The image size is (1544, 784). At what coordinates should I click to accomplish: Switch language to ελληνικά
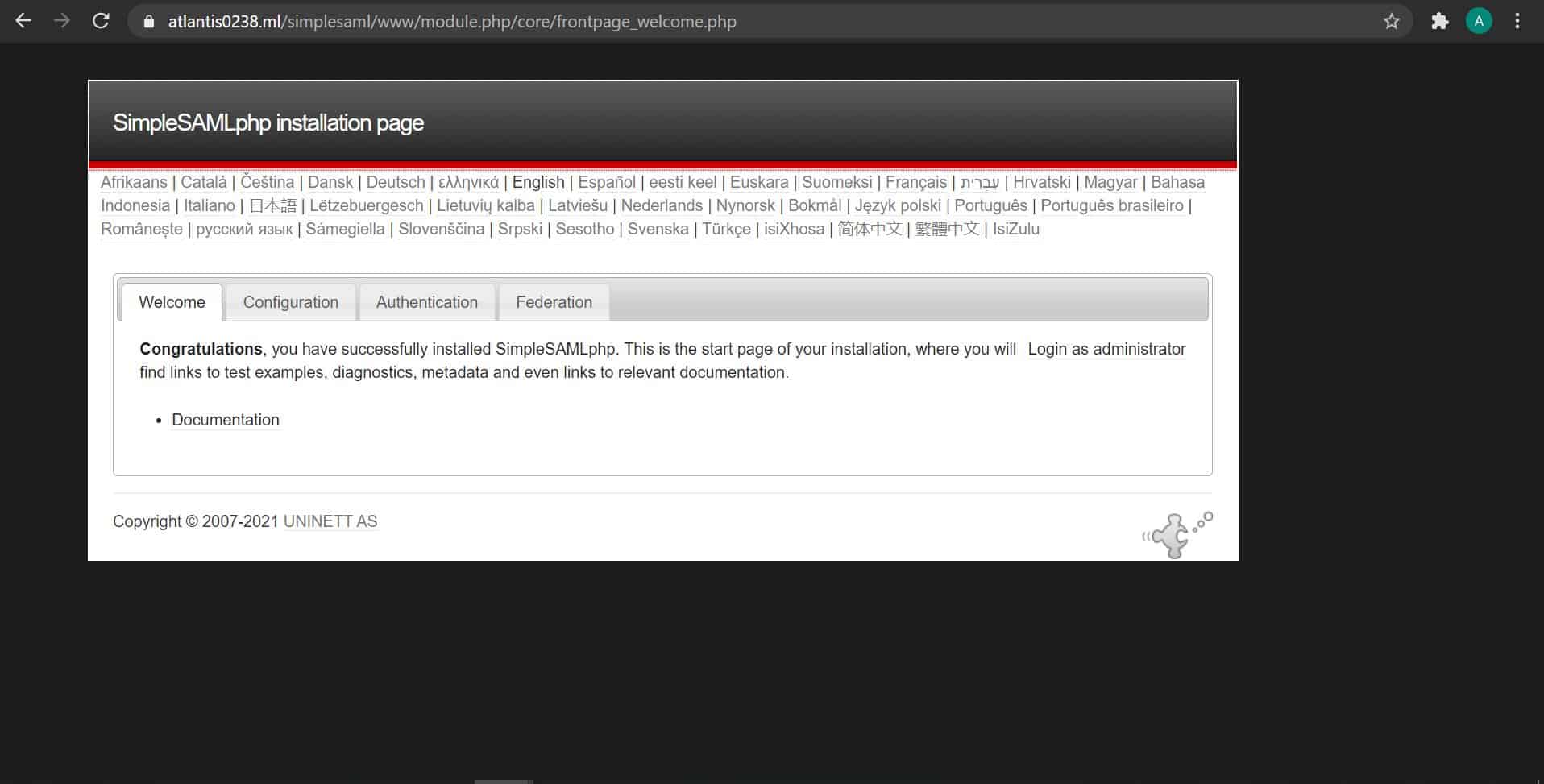click(469, 182)
